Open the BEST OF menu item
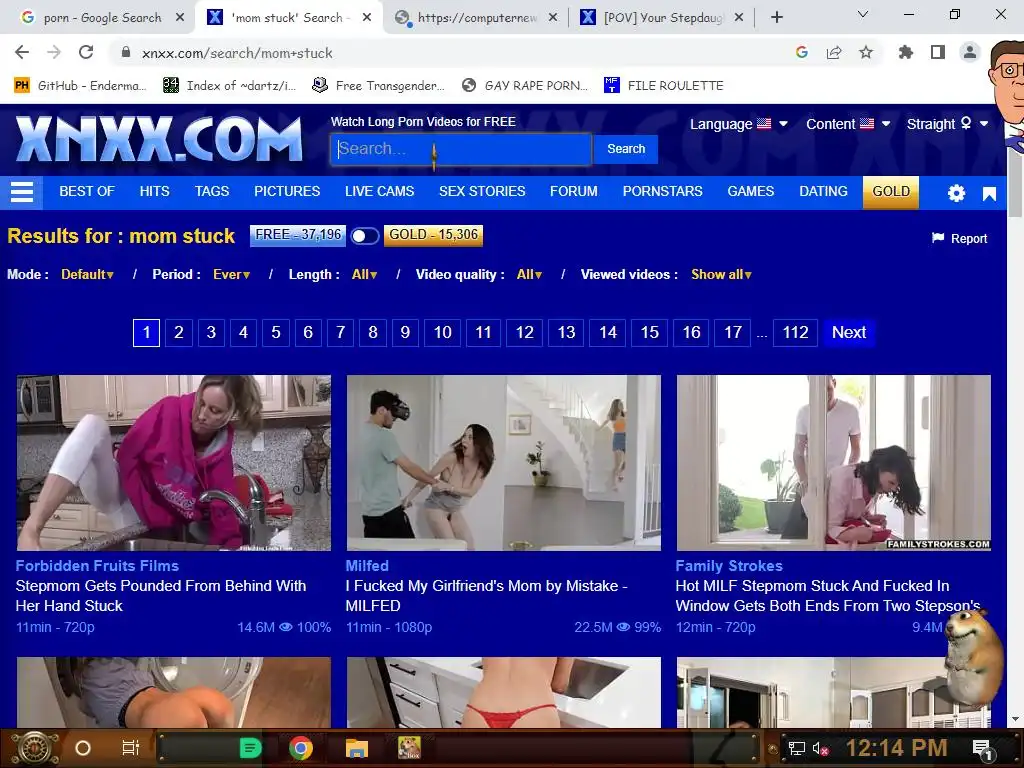Image resolution: width=1024 pixels, height=768 pixels. click(x=87, y=191)
